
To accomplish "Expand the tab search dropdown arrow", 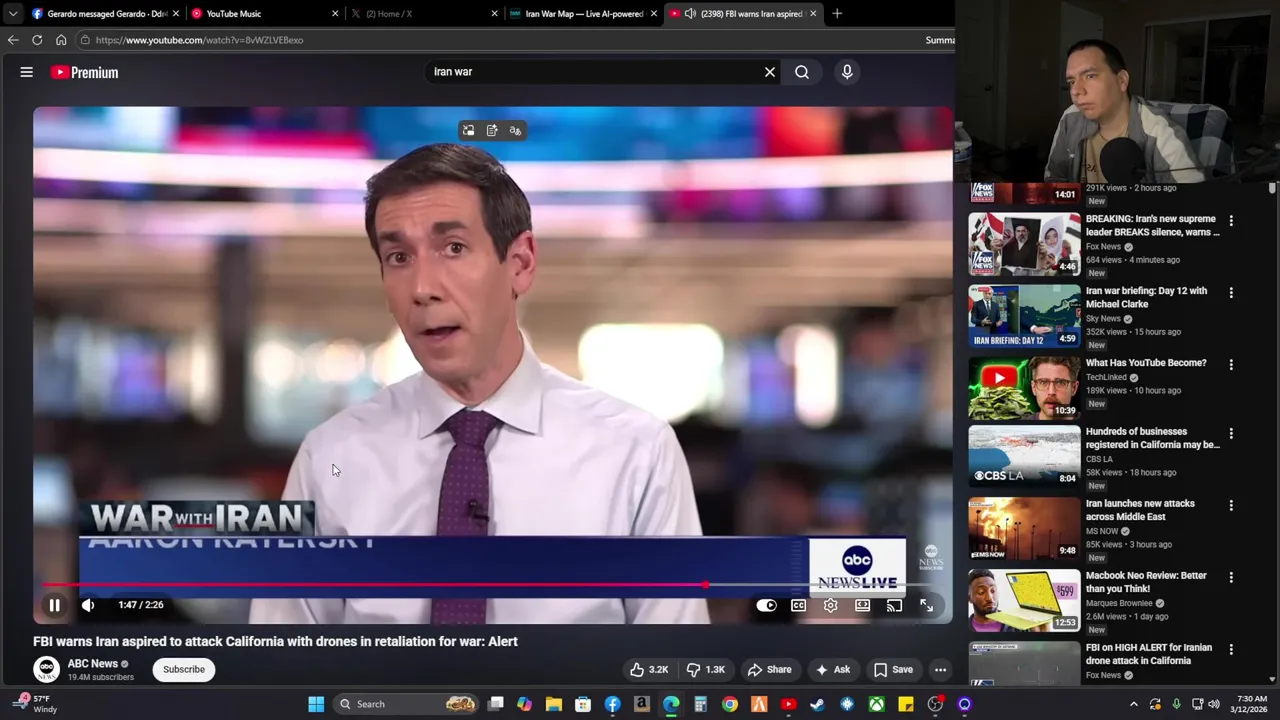I will click(x=12, y=14).
